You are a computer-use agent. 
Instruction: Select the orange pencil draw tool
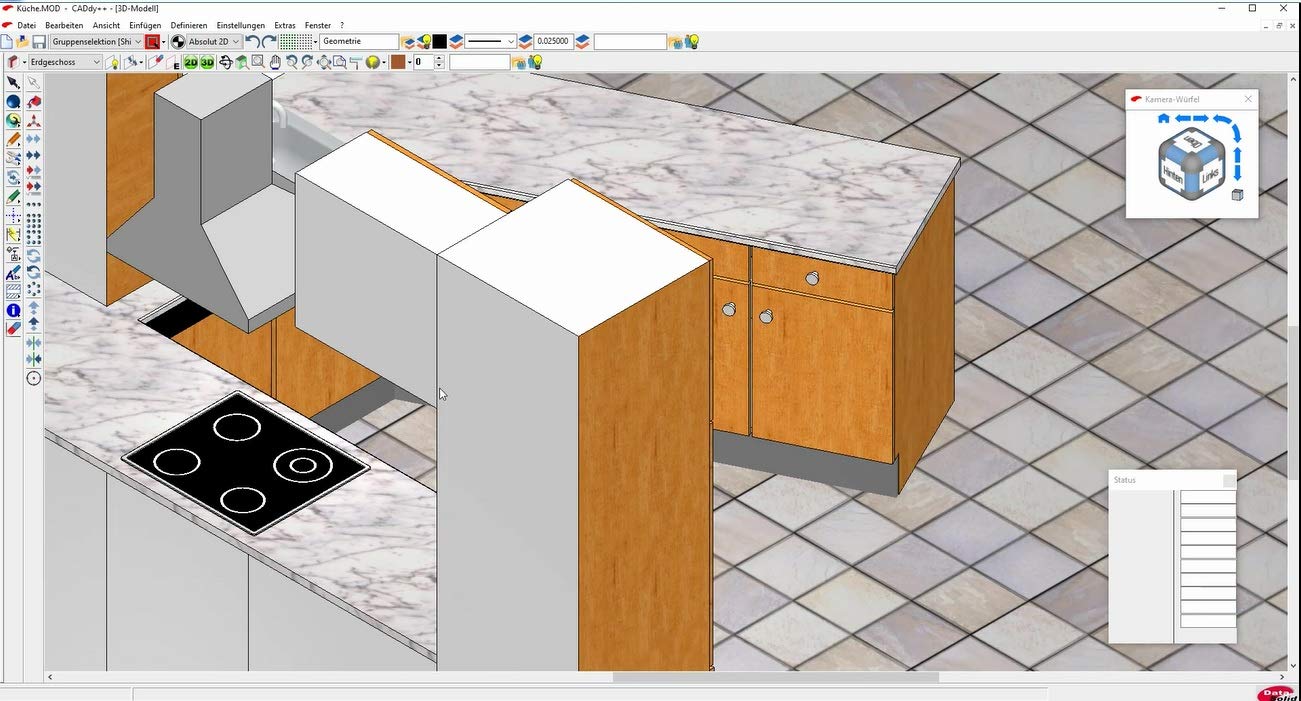click(13, 140)
